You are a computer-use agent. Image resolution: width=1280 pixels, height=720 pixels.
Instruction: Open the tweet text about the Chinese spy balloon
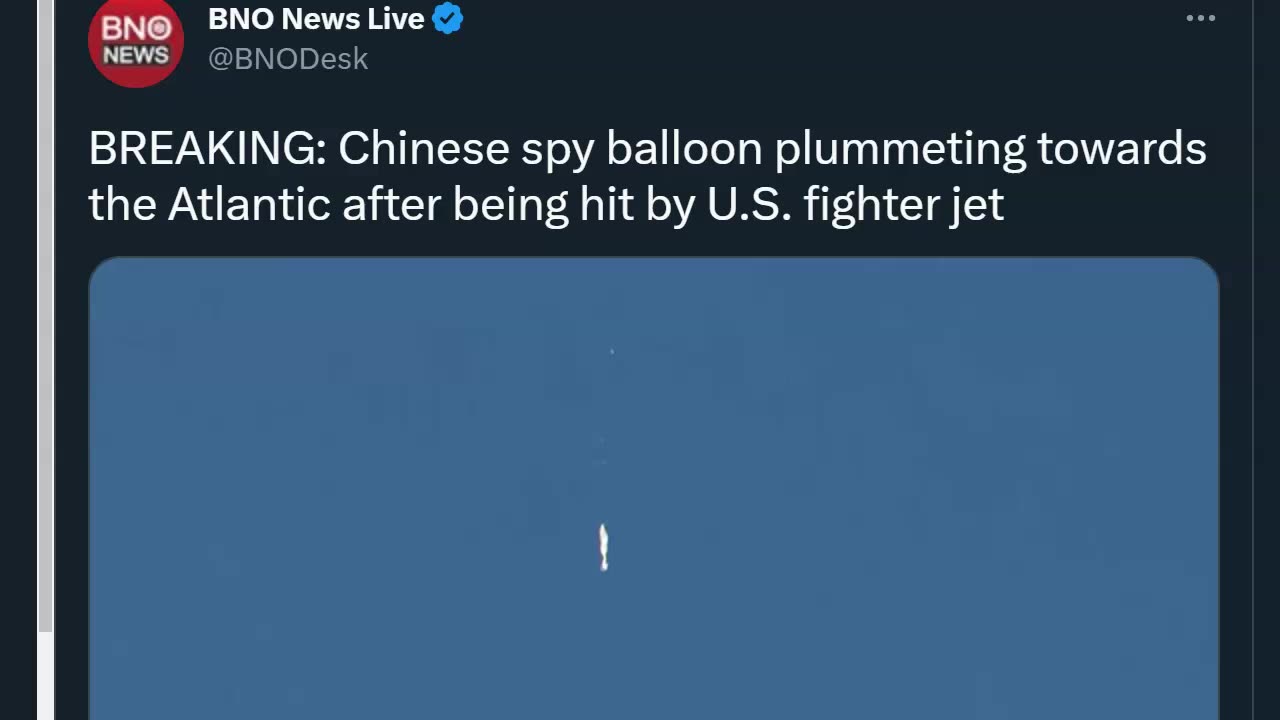tap(647, 176)
